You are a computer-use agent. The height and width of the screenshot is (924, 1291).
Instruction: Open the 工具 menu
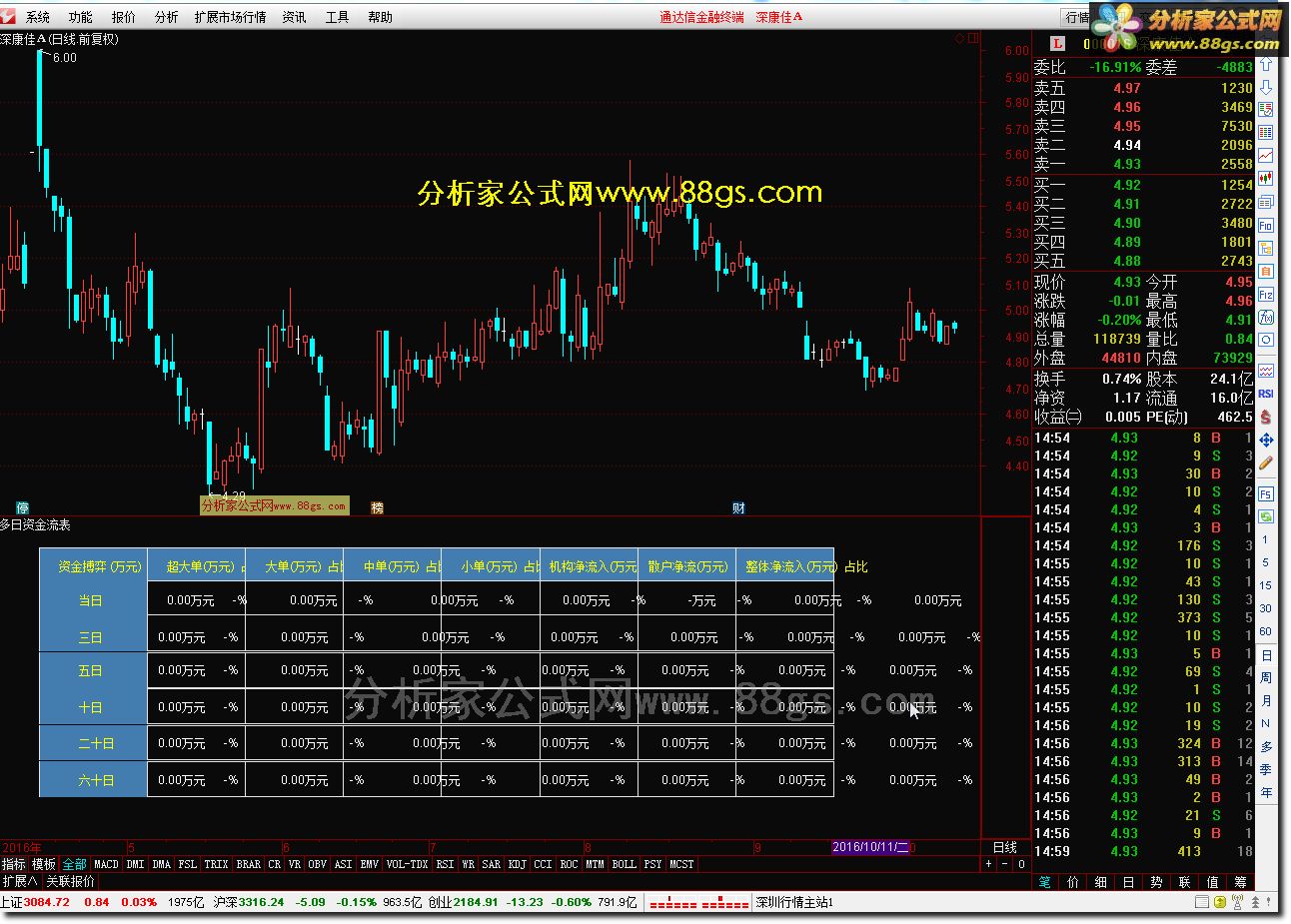pos(338,17)
